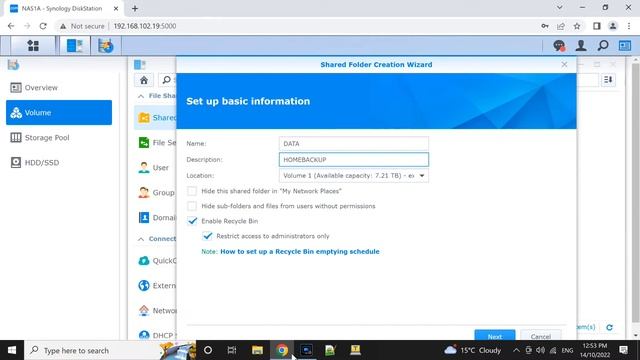The width and height of the screenshot is (640, 360).
Task: Switch to Storage Manager taskbar icon
Action: 105,46
